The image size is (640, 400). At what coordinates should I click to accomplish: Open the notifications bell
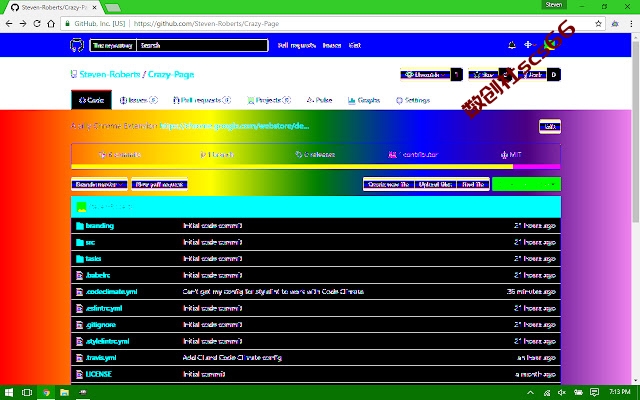pyautogui.click(x=512, y=45)
